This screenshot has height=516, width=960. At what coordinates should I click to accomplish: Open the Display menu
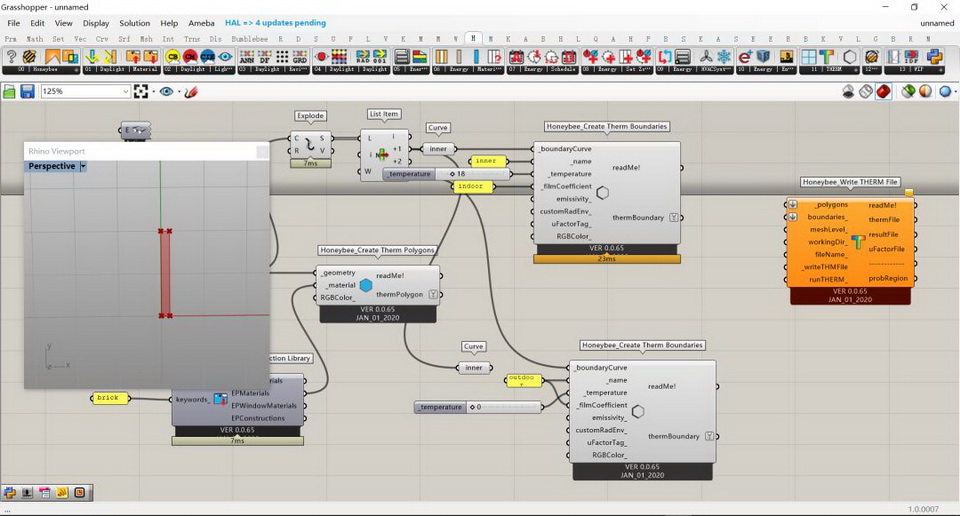(x=96, y=23)
